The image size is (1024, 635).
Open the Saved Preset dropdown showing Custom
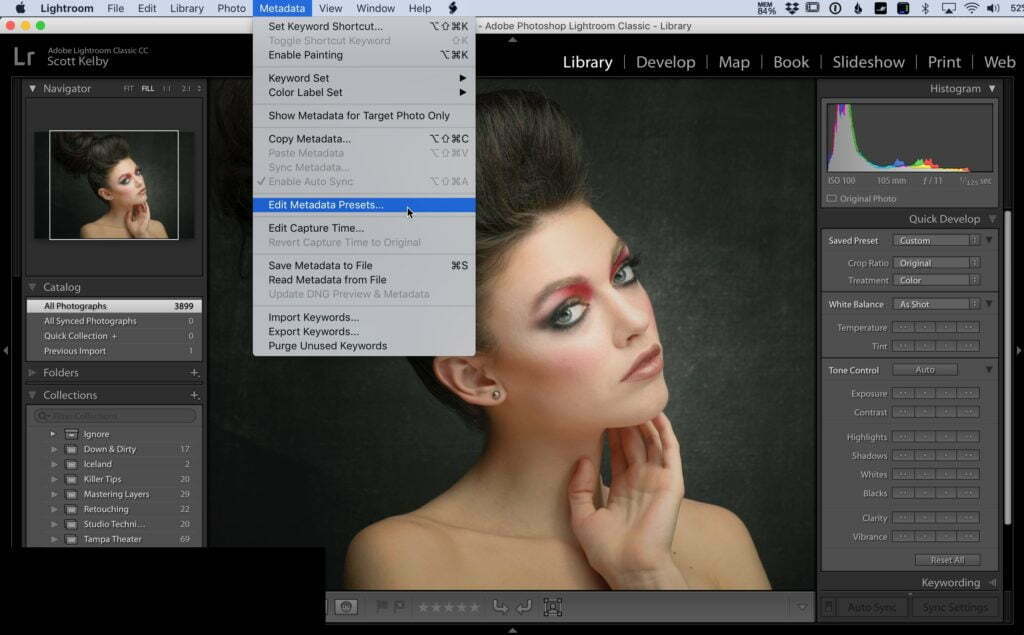coord(936,240)
